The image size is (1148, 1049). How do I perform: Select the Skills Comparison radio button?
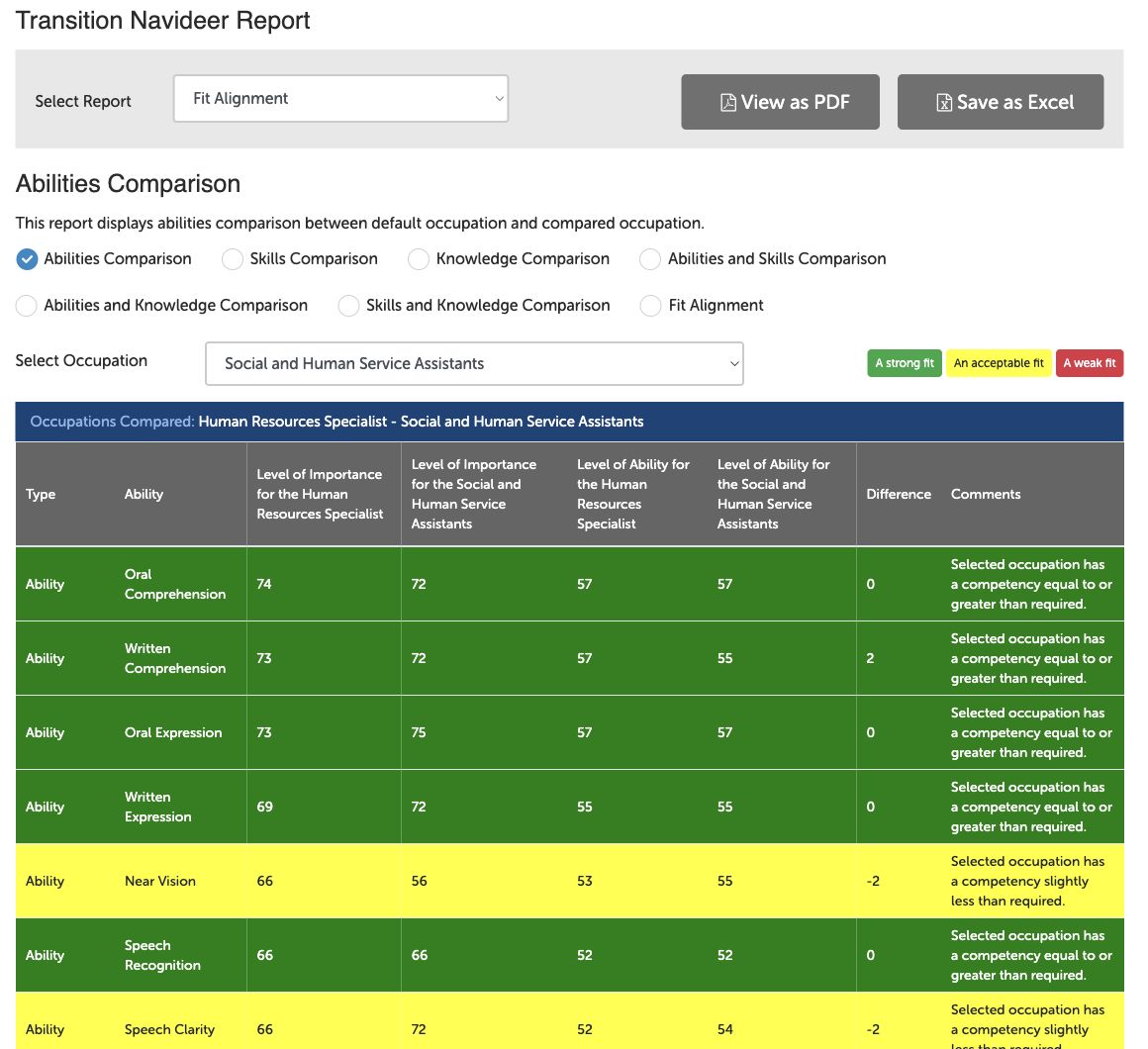233,259
